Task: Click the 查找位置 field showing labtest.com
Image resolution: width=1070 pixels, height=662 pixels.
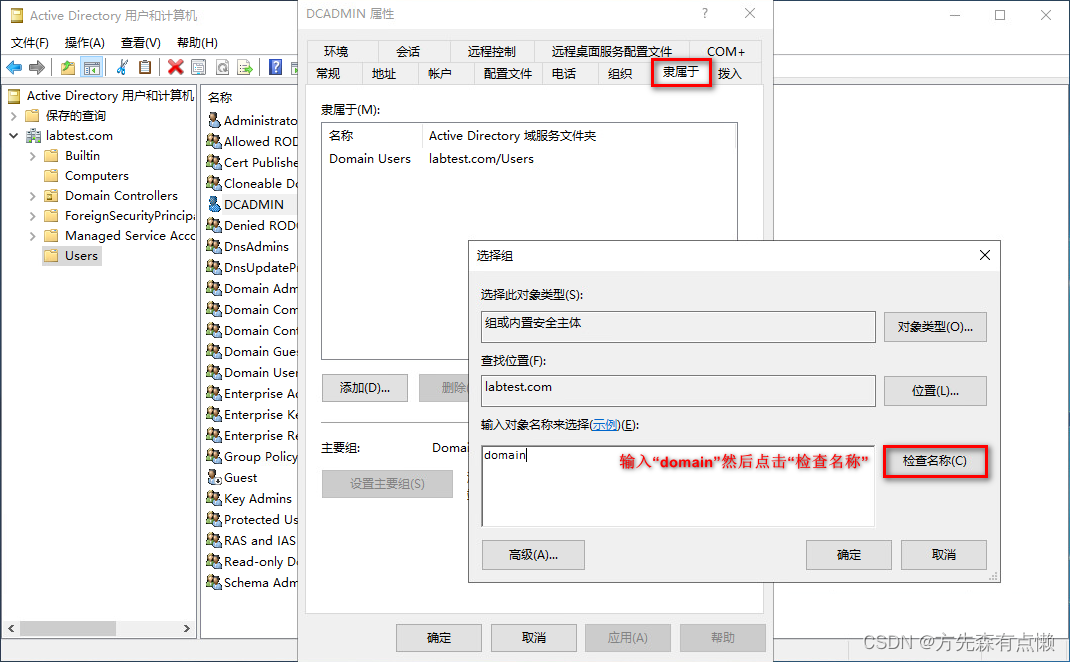Action: coord(678,390)
